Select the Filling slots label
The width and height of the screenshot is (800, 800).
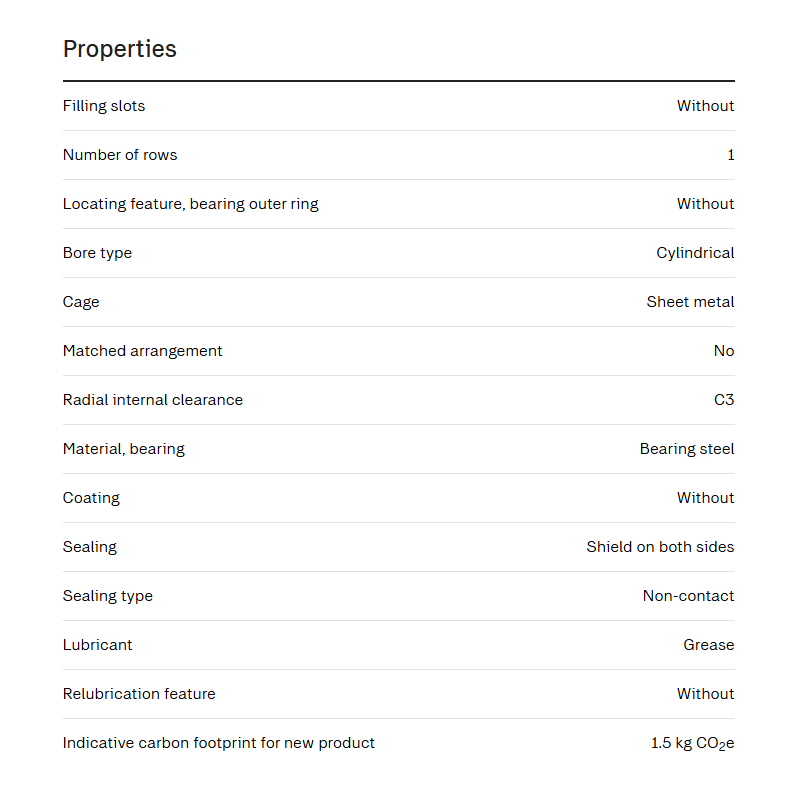tap(104, 106)
